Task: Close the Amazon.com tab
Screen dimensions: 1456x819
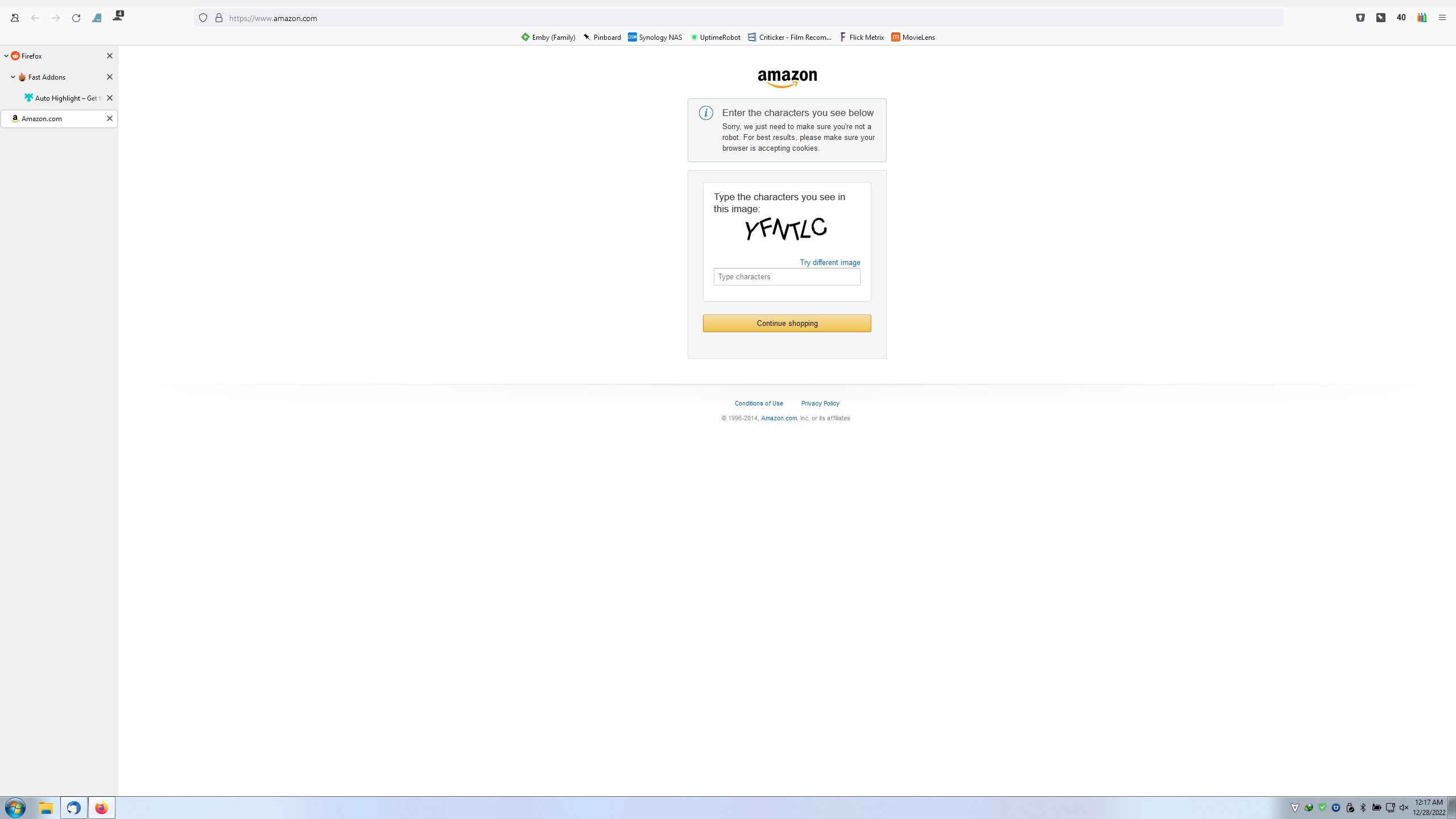Action: [110, 118]
